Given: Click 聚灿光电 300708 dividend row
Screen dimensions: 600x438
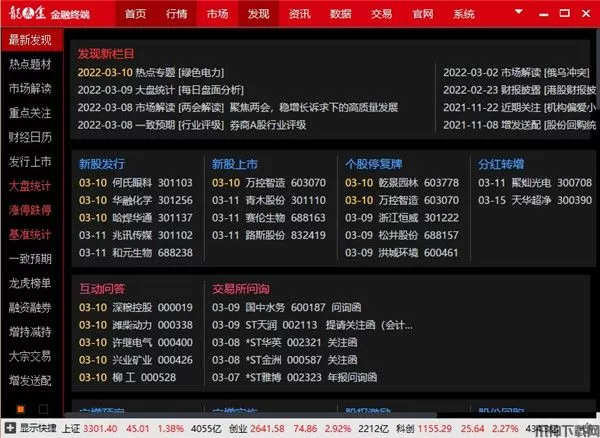Looking at the screenshot, I should [535, 183].
